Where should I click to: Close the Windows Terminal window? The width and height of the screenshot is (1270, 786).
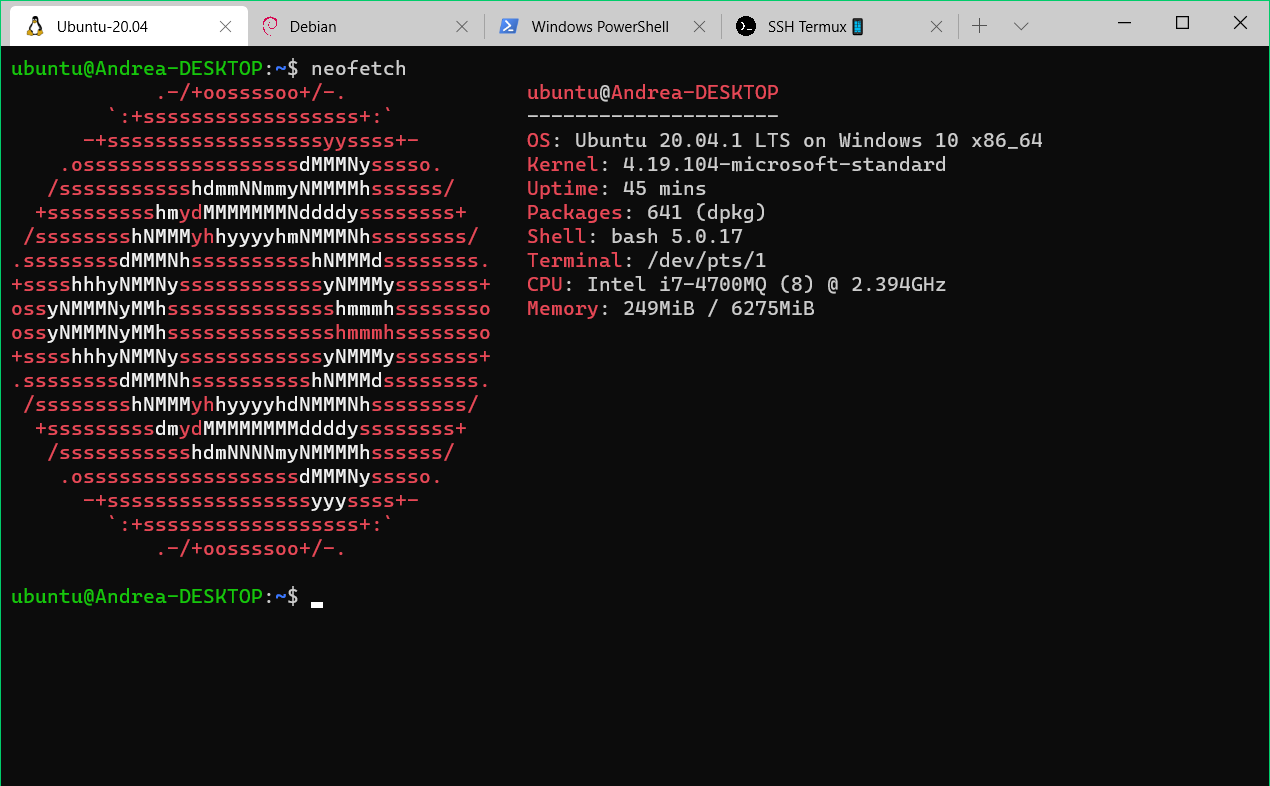point(1240,22)
